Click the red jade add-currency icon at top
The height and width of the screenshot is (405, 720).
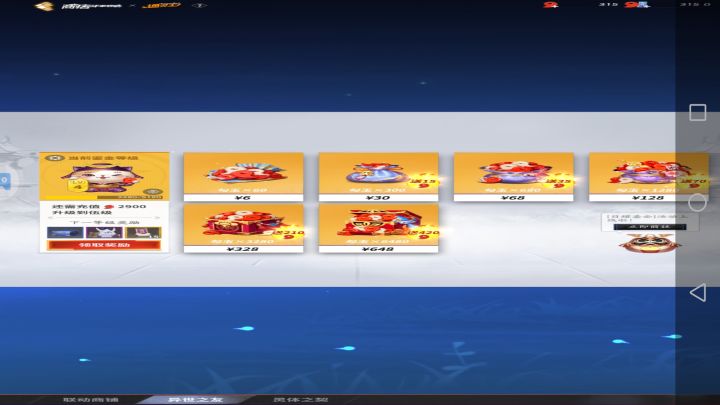pyautogui.click(x=550, y=5)
